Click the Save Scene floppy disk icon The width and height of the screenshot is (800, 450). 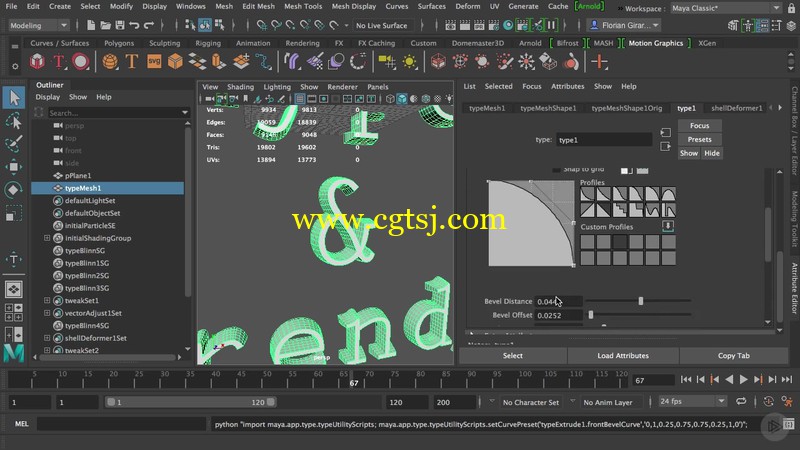[x=120, y=25]
